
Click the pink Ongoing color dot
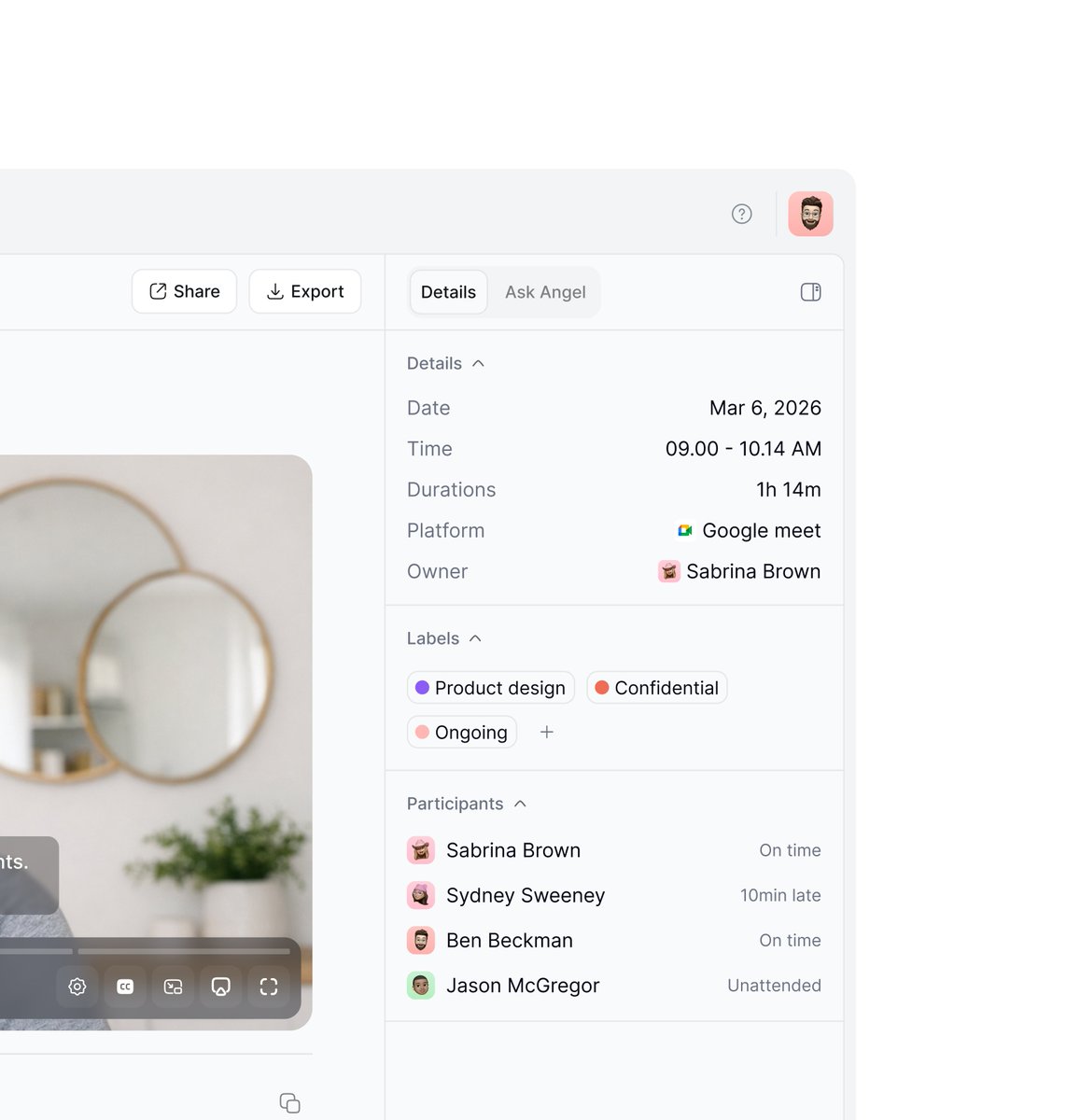pyautogui.click(x=422, y=733)
